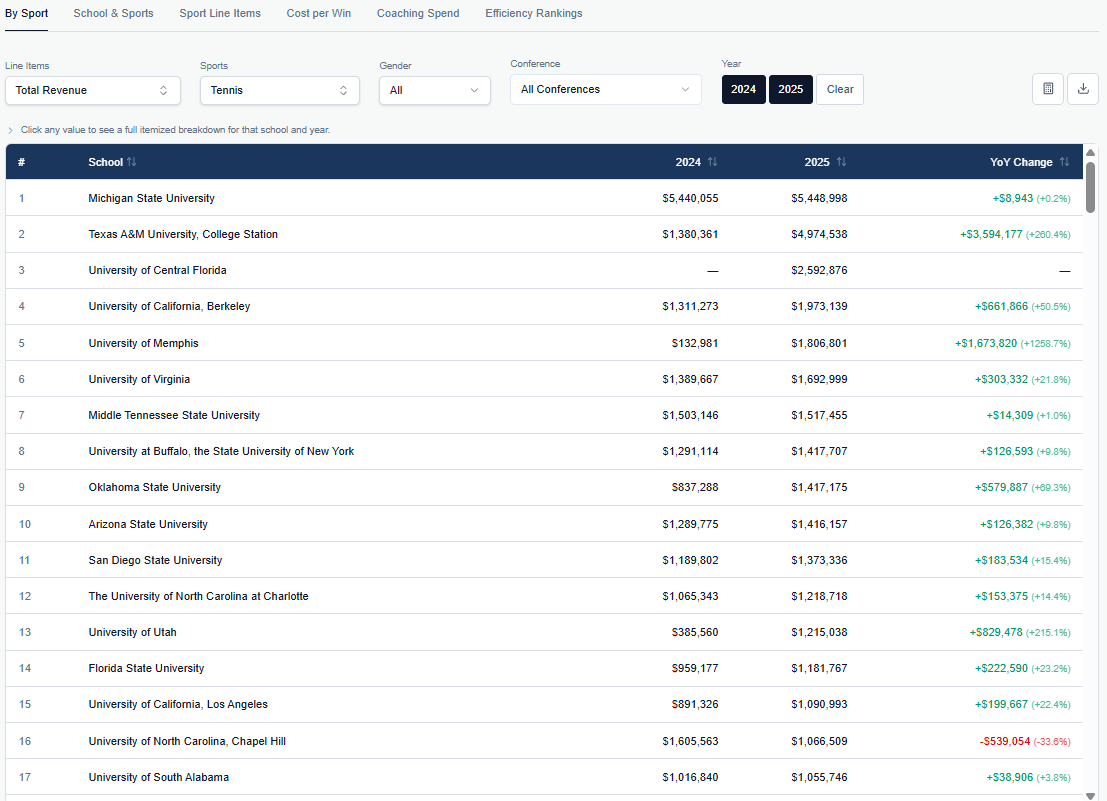The width and height of the screenshot is (1107, 801).
Task: Expand the itemized breakdown hint chevron
Action: pyautogui.click(x=10, y=130)
